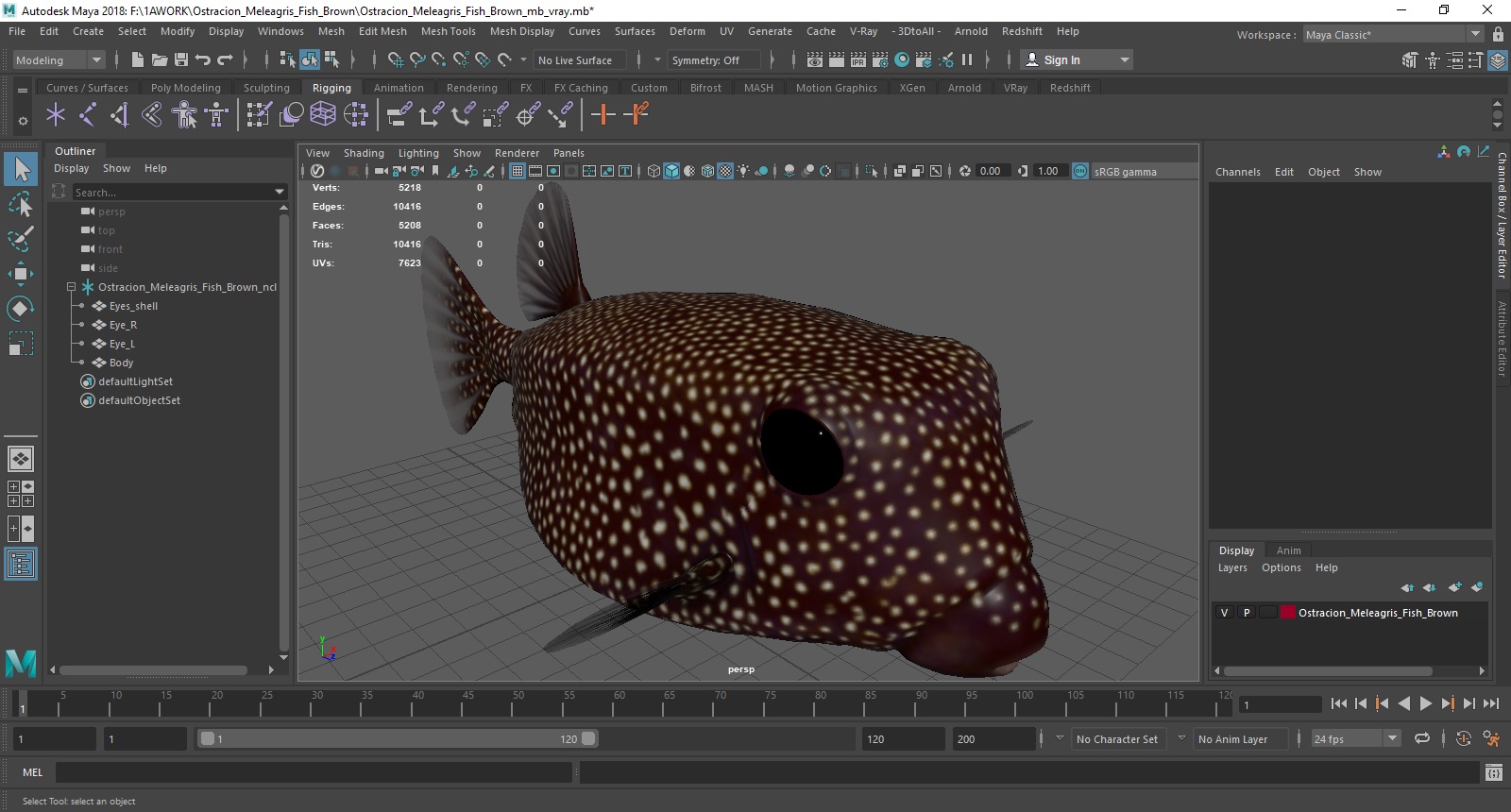Screen dimensions: 1511x812
Task: Toggle the sRGB gamma color management button
Action: click(x=1080, y=171)
